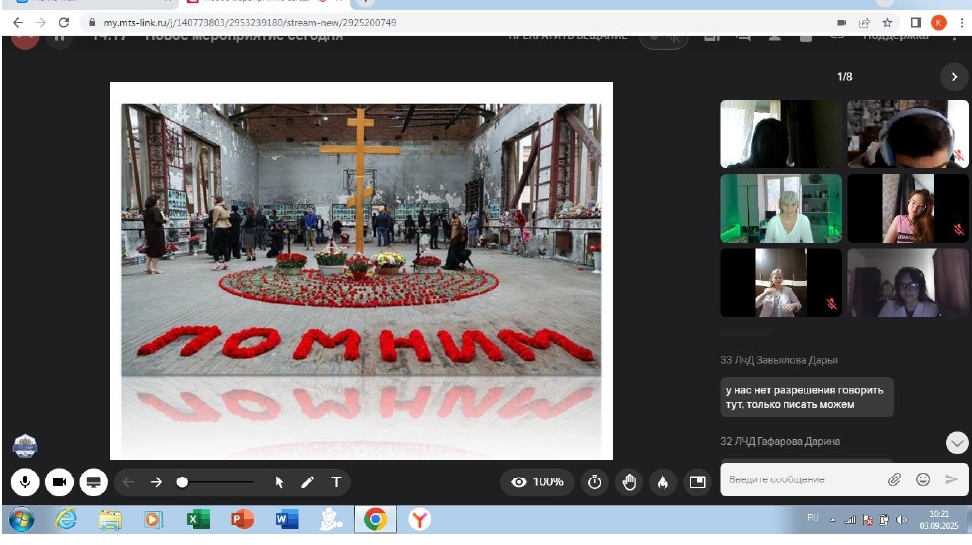The height and width of the screenshot is (545, 972).
Task: Open the Chrome profile avatar K
Action: (x=939, y=23)
